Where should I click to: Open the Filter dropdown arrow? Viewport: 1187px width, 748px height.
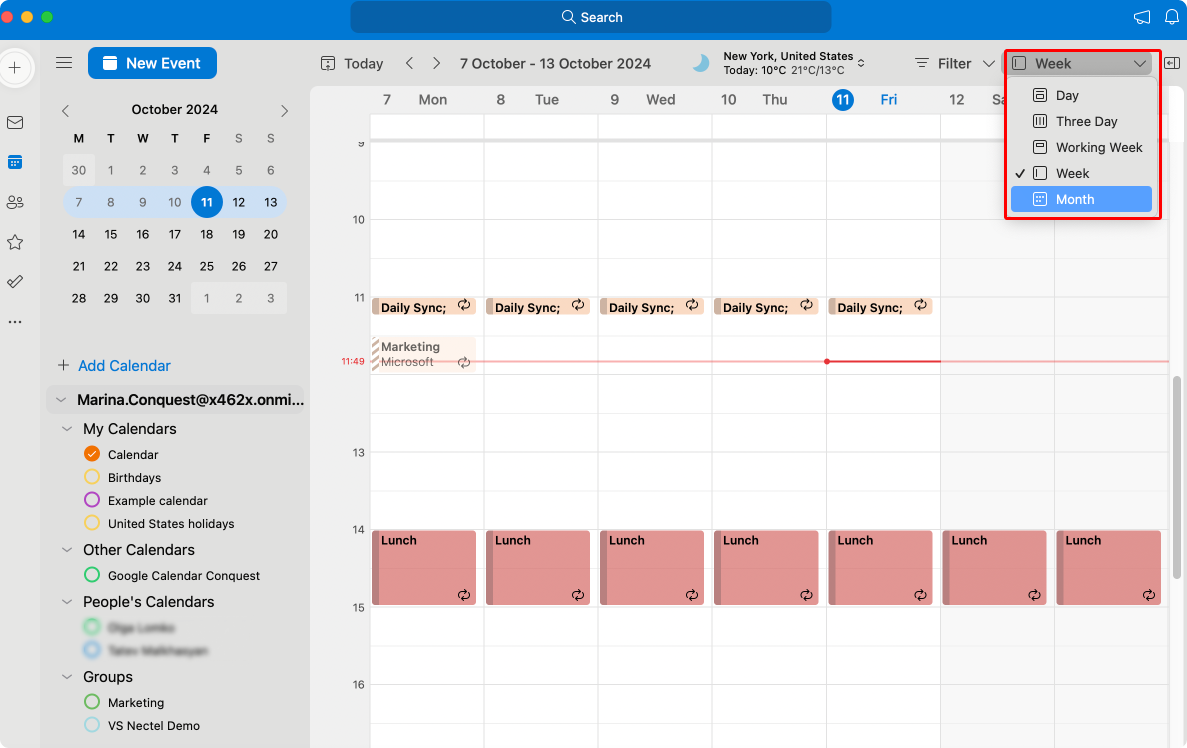click(x=989, y=64)
